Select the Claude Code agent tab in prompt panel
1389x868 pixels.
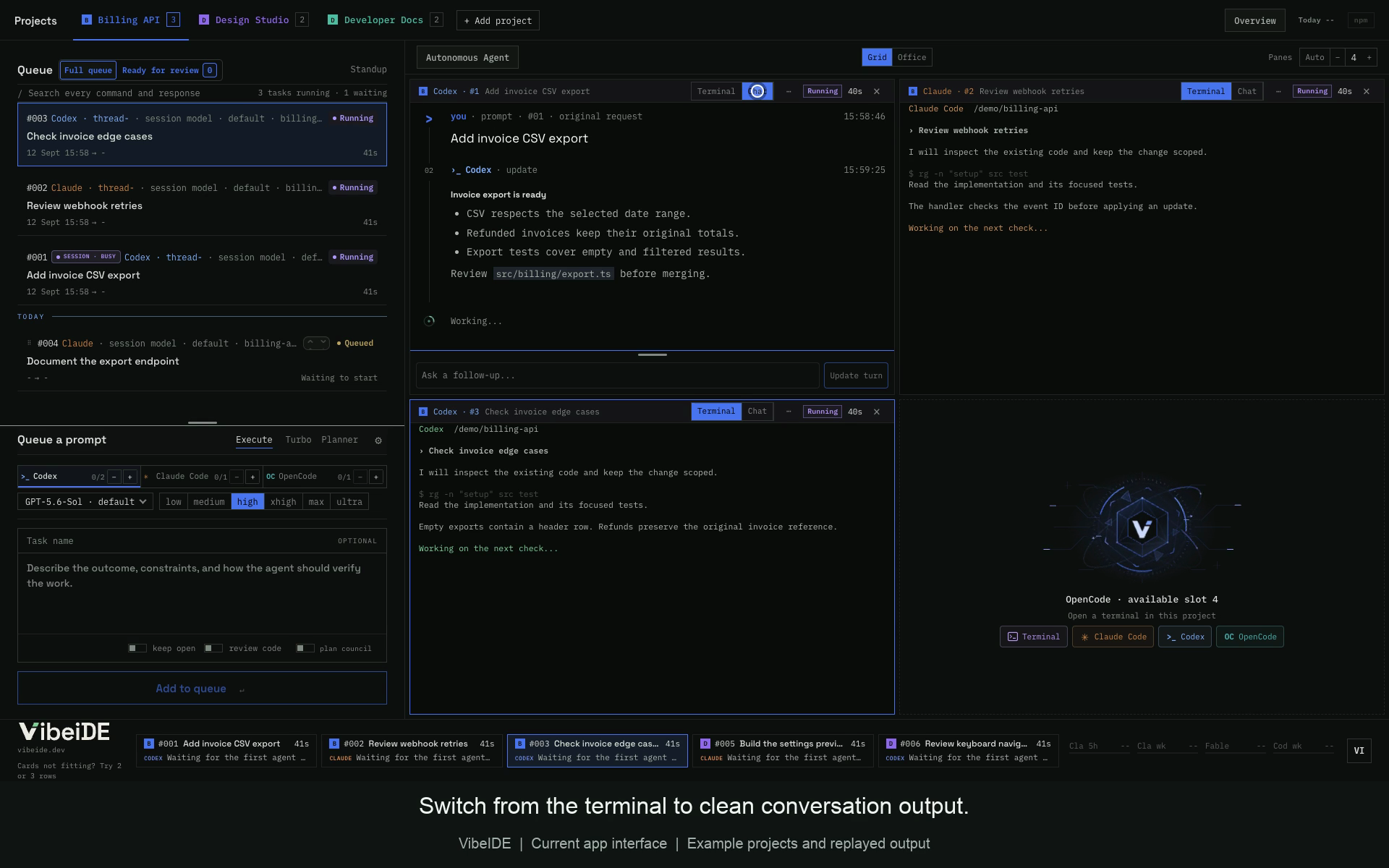201,477
